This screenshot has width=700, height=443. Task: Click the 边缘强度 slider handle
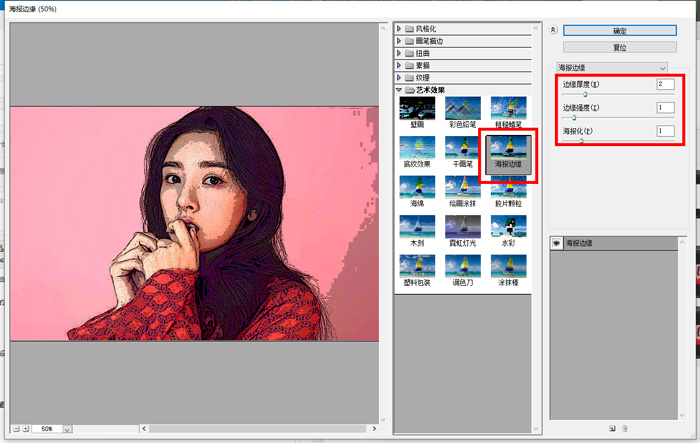574,117
